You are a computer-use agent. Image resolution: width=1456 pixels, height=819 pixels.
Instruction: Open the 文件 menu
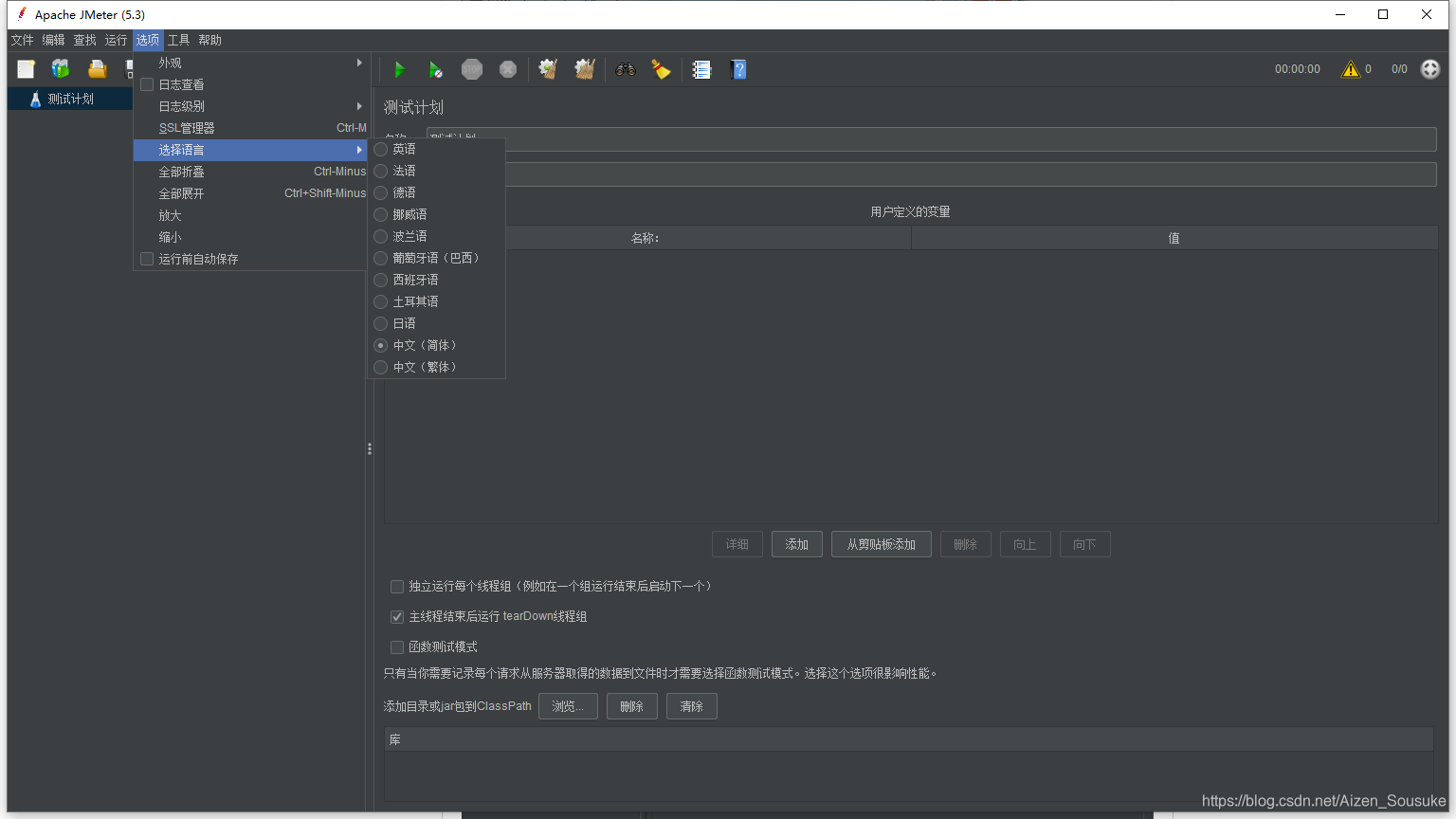pos(22,40)
